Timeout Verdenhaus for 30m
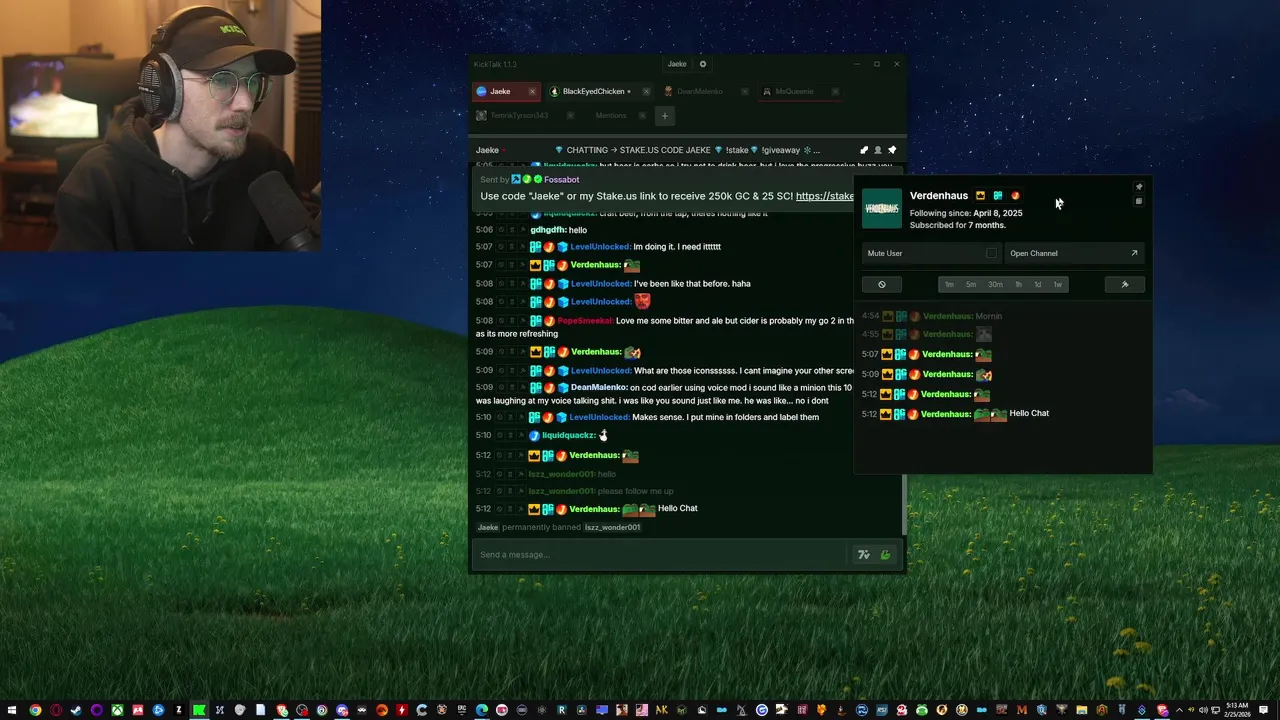This screenshot has width=1280, height=720. pyautogui.click(x=995, y=284)
